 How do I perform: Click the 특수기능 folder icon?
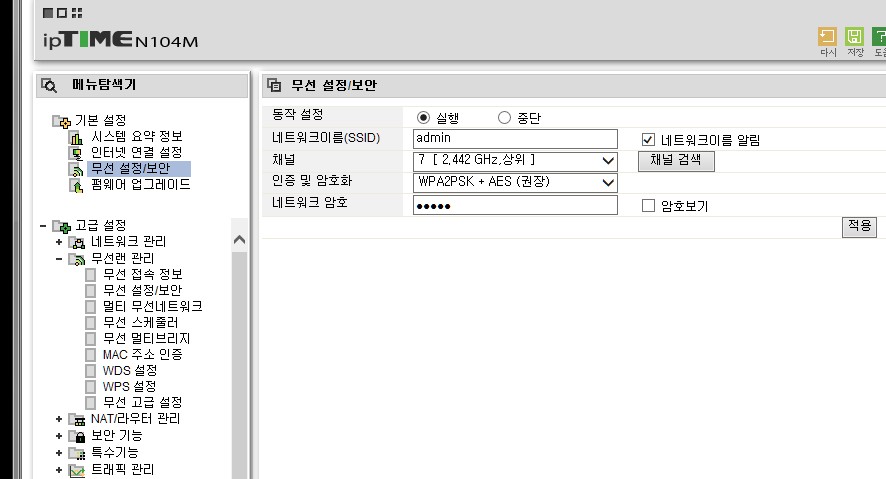(77, 453)
